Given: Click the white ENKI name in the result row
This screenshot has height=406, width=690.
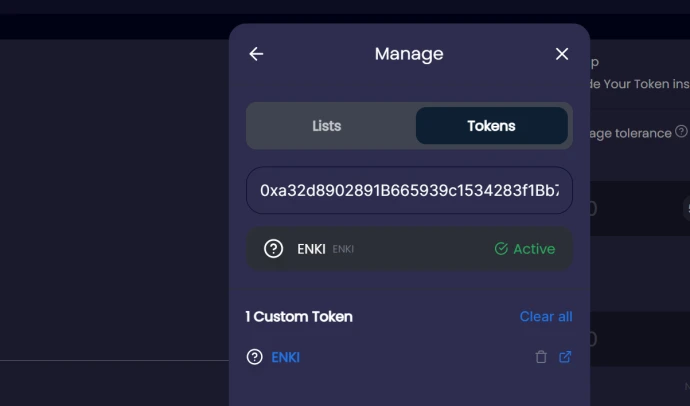Looking at the screenshot, I should tap(311, 249).
